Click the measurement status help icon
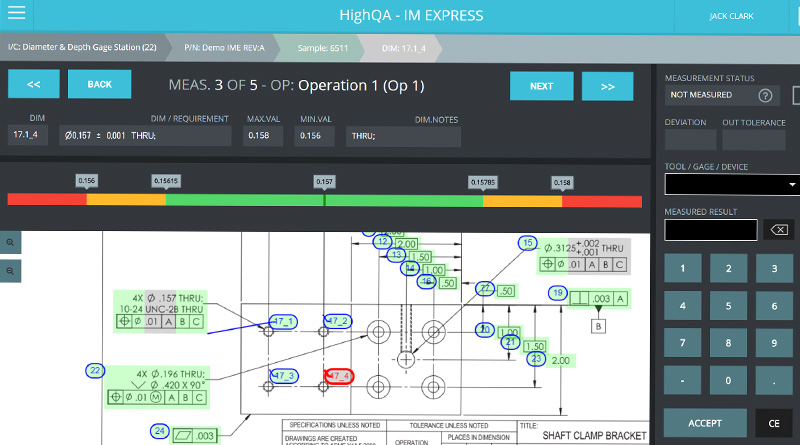 (765, 95)
